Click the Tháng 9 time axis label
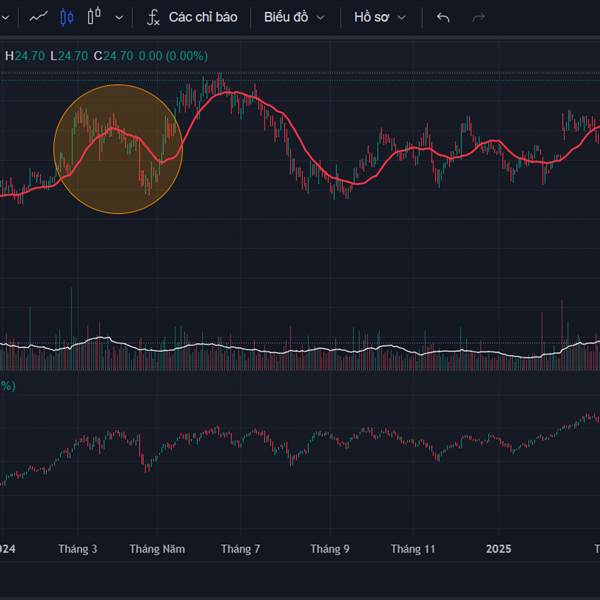This screenshot has width=600, height=600. (x=330, y=549)
